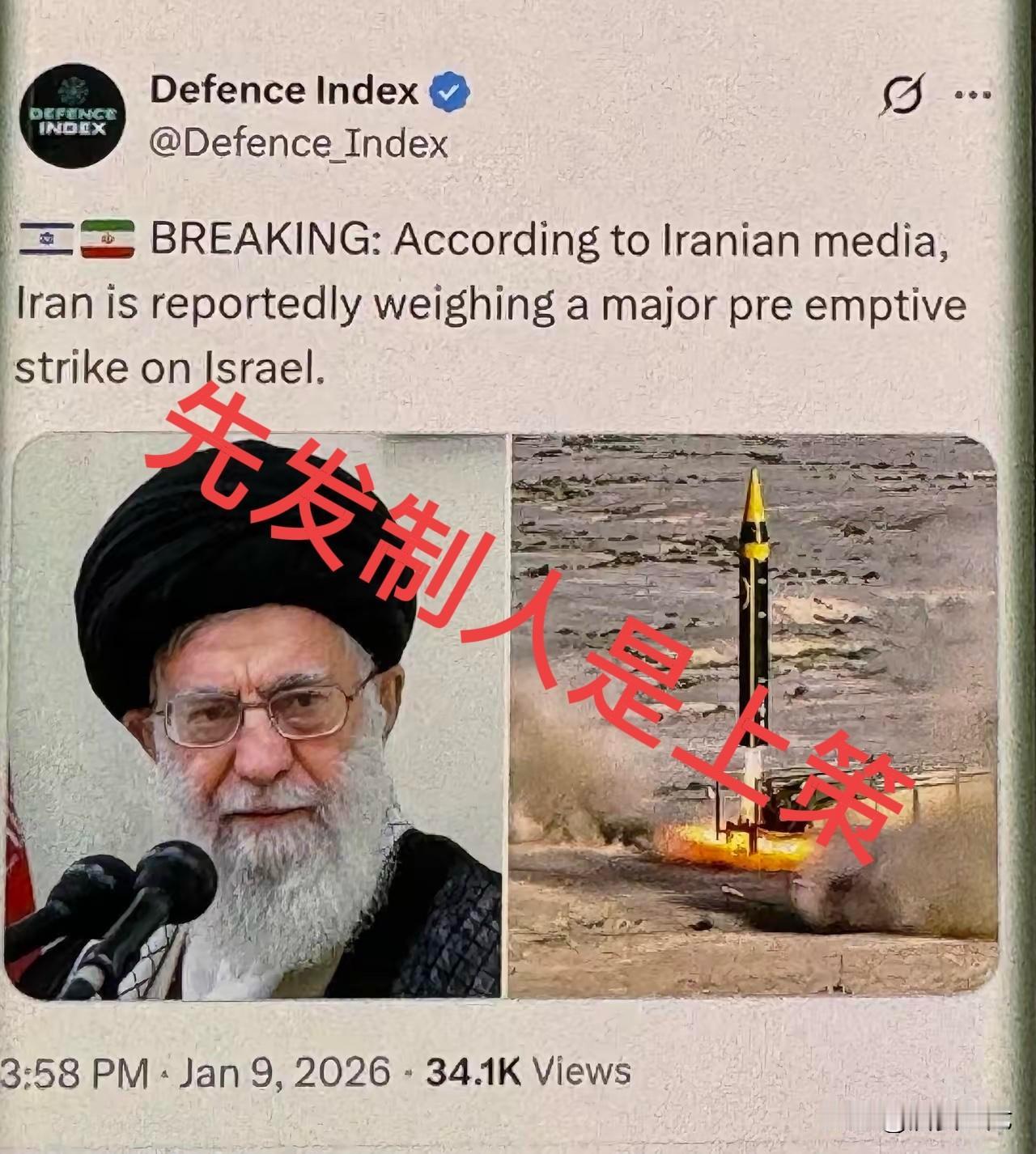Screen dimensions: 1036x1154
Task: Click the Grok slash icon
Action: tap(902, 95)
